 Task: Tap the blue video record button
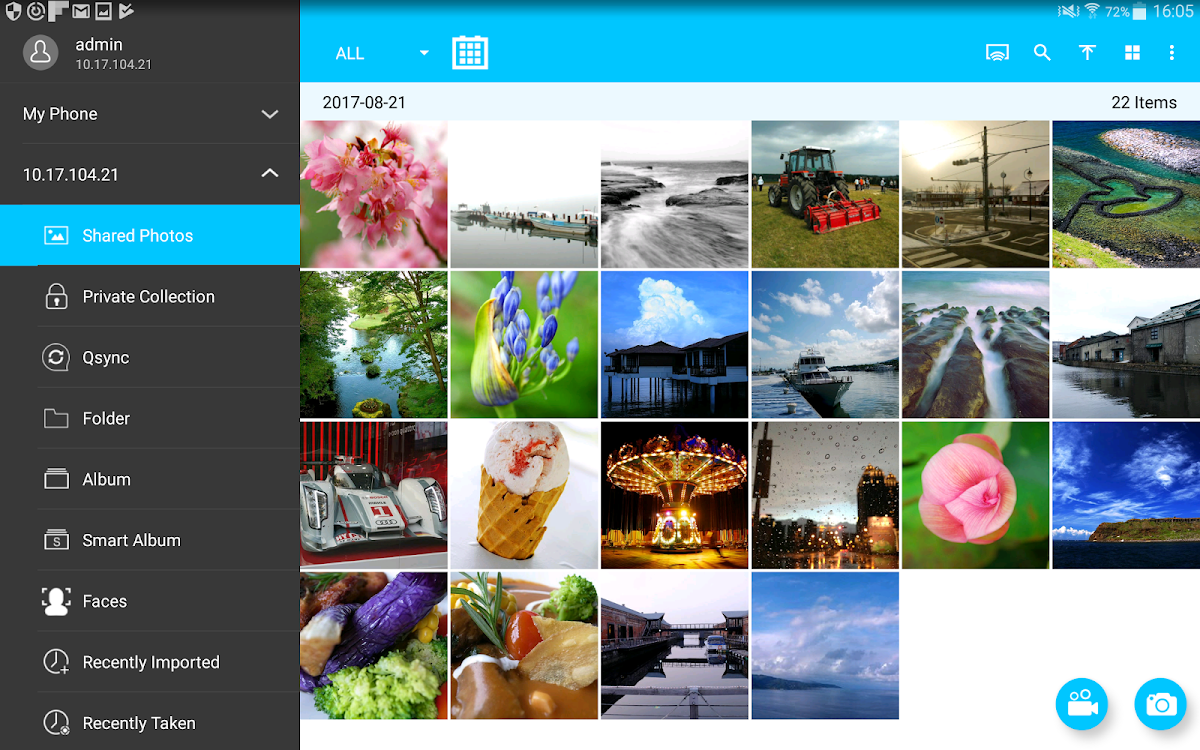coord(1081,704)
